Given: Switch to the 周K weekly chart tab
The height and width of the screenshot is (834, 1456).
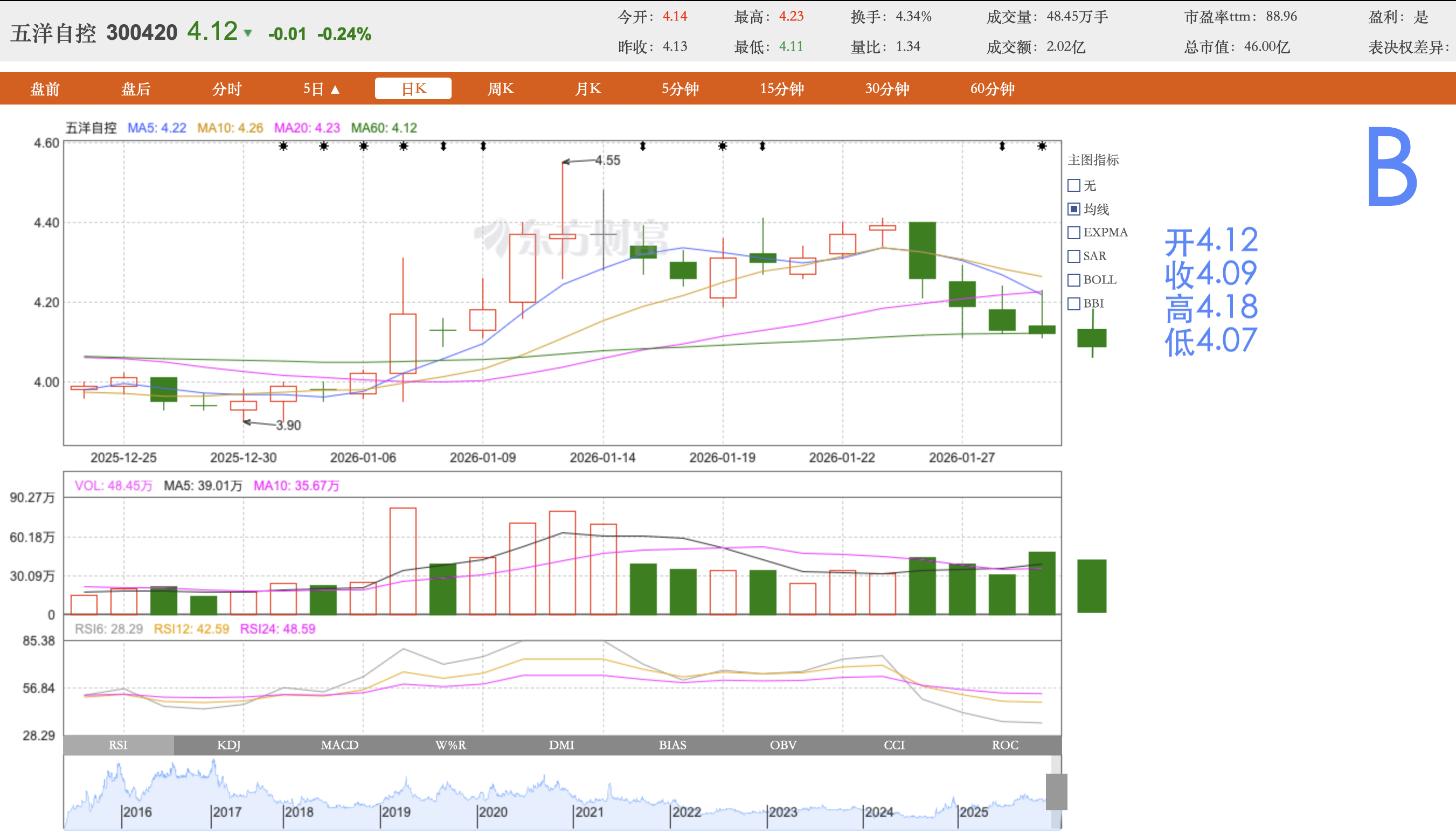Looking at the screenshot, I should click(x=500, y=89).
